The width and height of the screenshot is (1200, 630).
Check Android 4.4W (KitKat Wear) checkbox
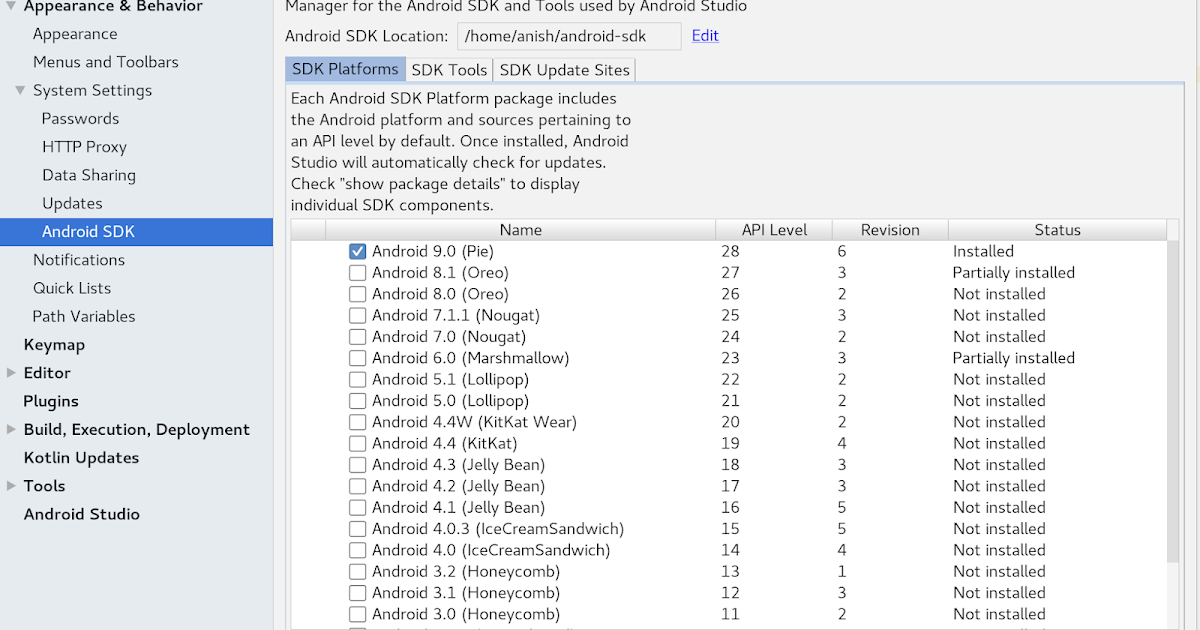click(x=357, y=422)
